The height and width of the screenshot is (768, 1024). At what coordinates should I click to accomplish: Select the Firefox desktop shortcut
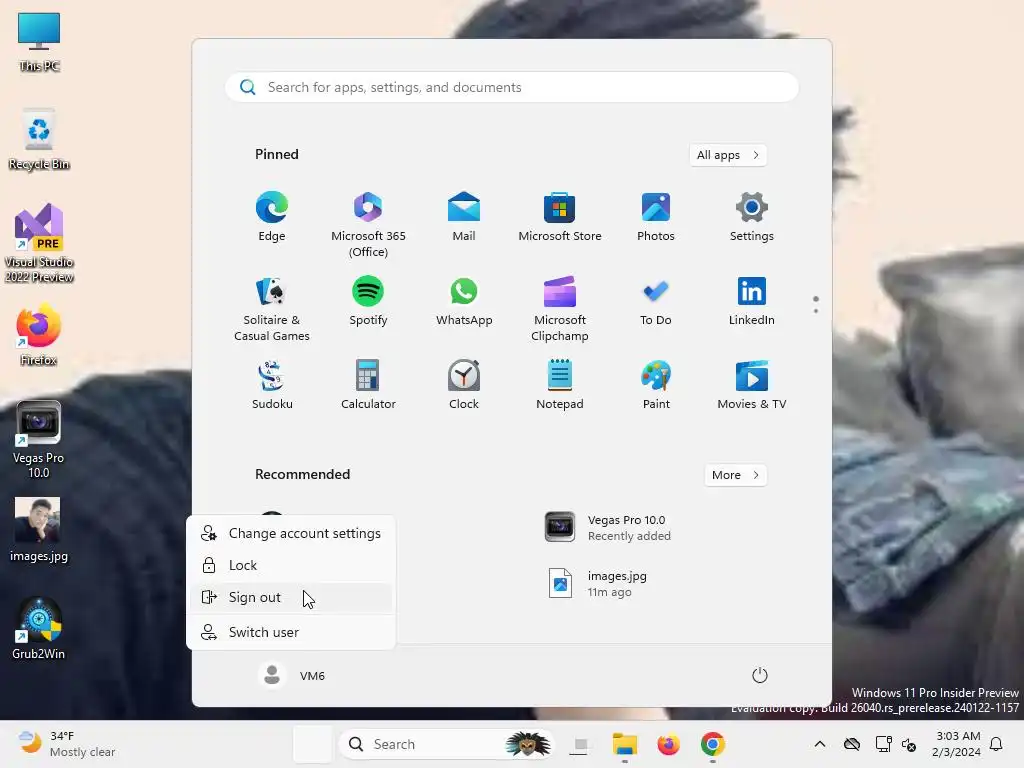[x=39, y=334]
